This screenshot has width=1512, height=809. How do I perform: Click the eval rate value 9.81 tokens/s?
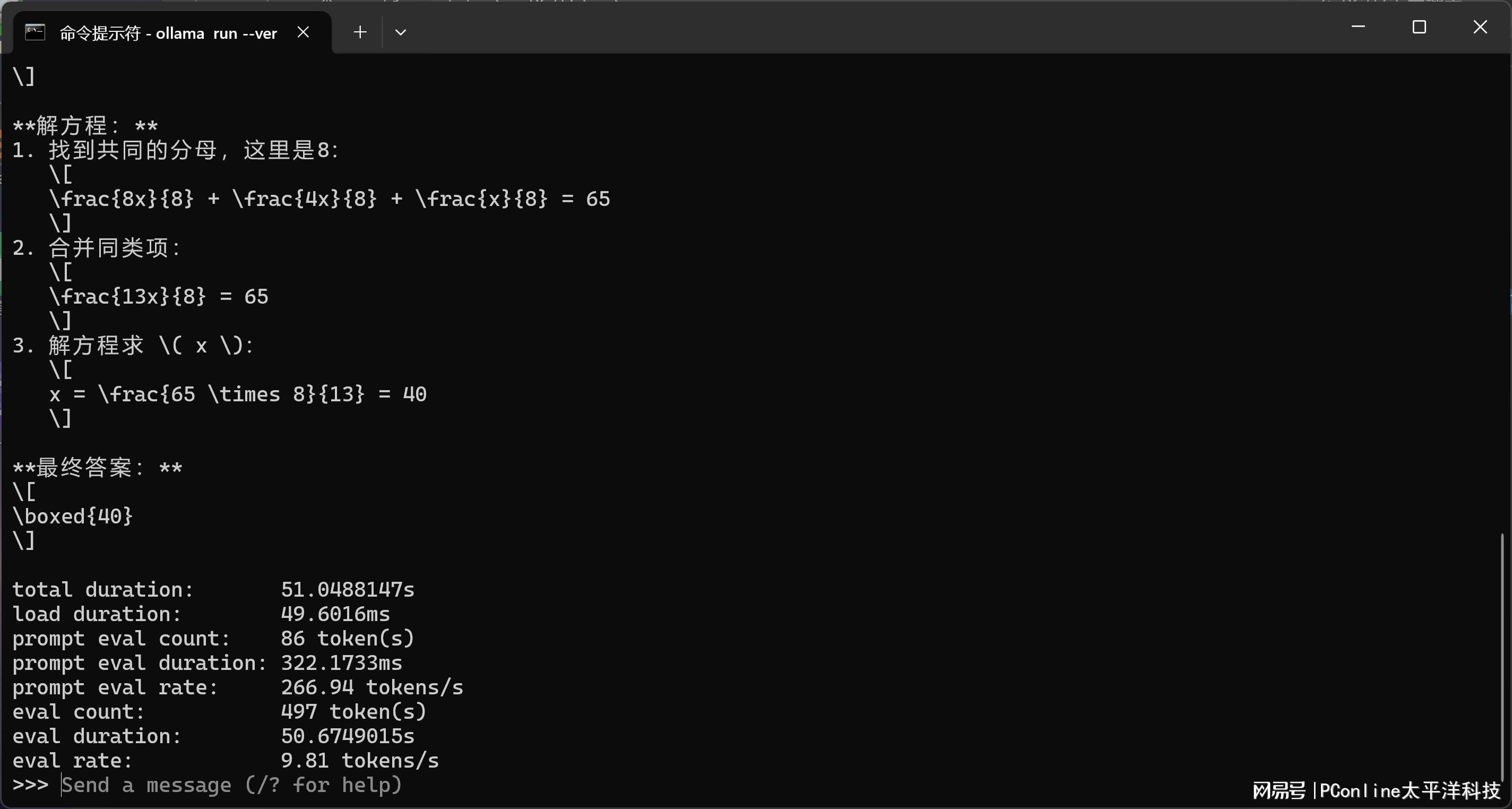pyautogui.click(x=359, y=761)
